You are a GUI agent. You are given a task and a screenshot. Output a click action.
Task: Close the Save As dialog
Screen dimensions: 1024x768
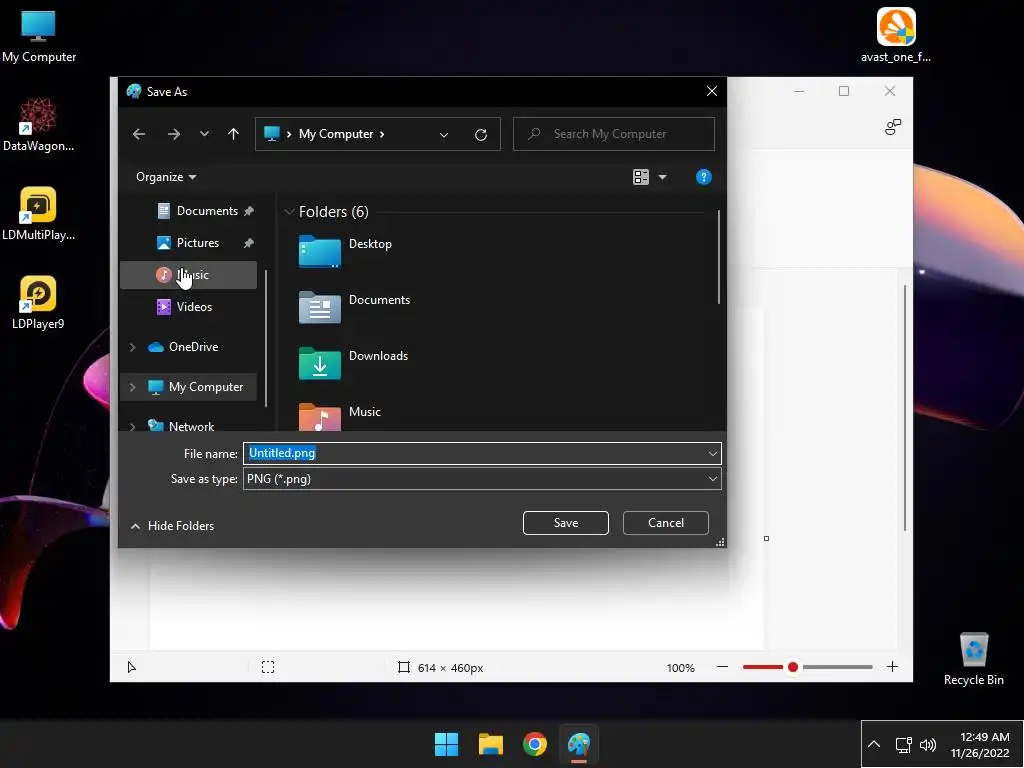click(712, 91)
